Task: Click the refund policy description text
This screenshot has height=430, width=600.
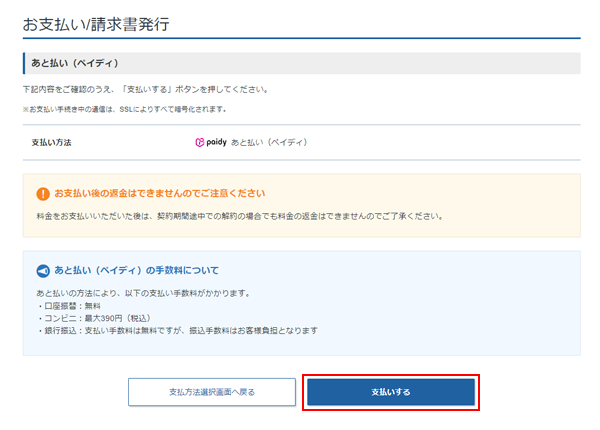Action: pos(238,216)
